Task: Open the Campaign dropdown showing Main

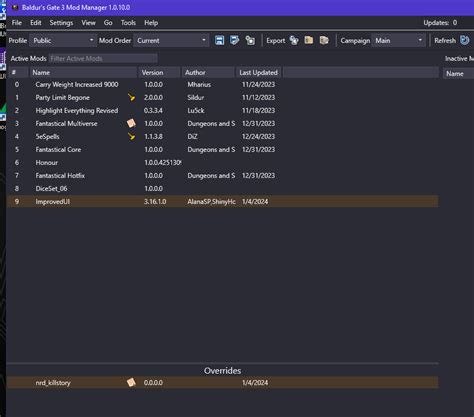Action: coord(399,40)
